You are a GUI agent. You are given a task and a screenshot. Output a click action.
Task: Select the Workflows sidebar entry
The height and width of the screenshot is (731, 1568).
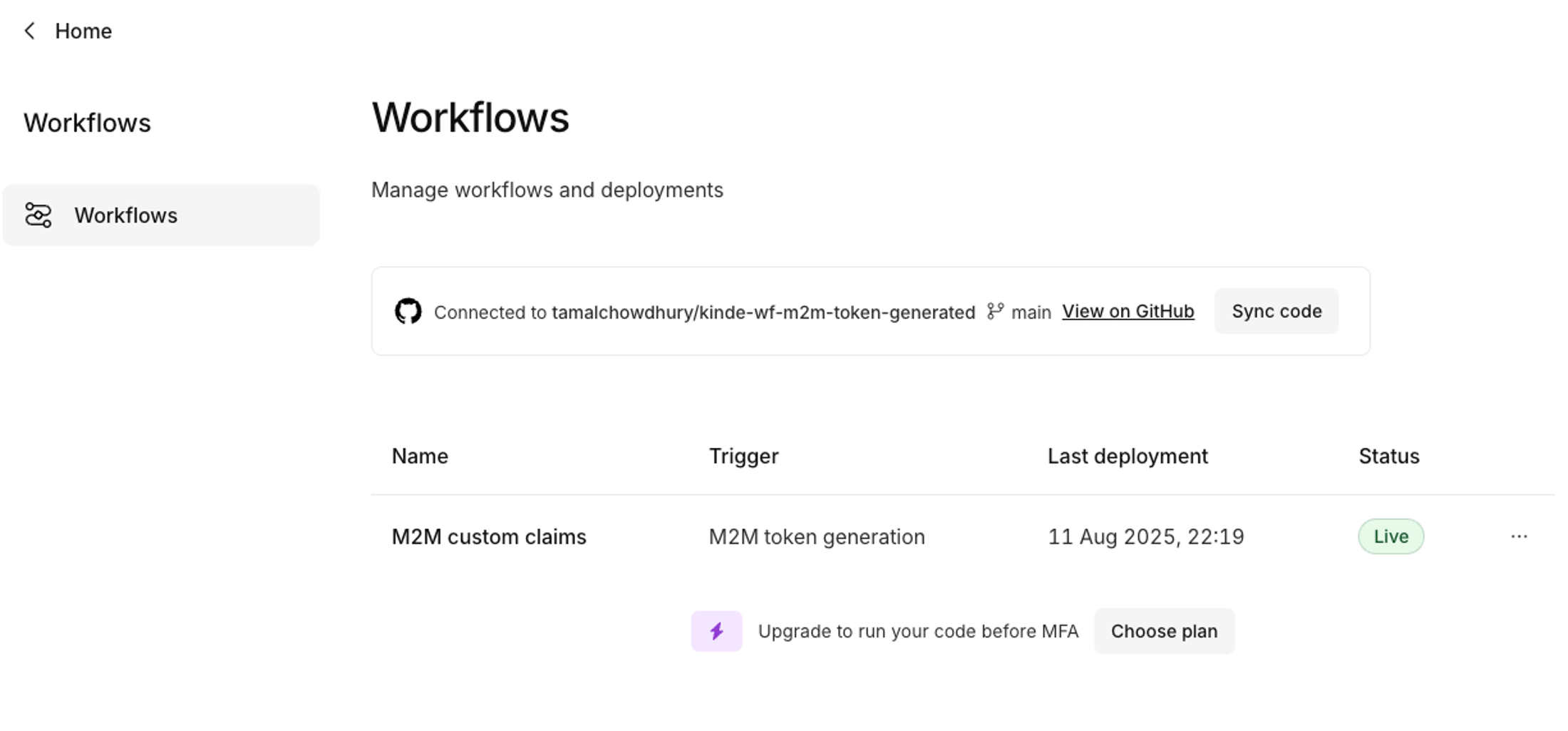[126, 215]
